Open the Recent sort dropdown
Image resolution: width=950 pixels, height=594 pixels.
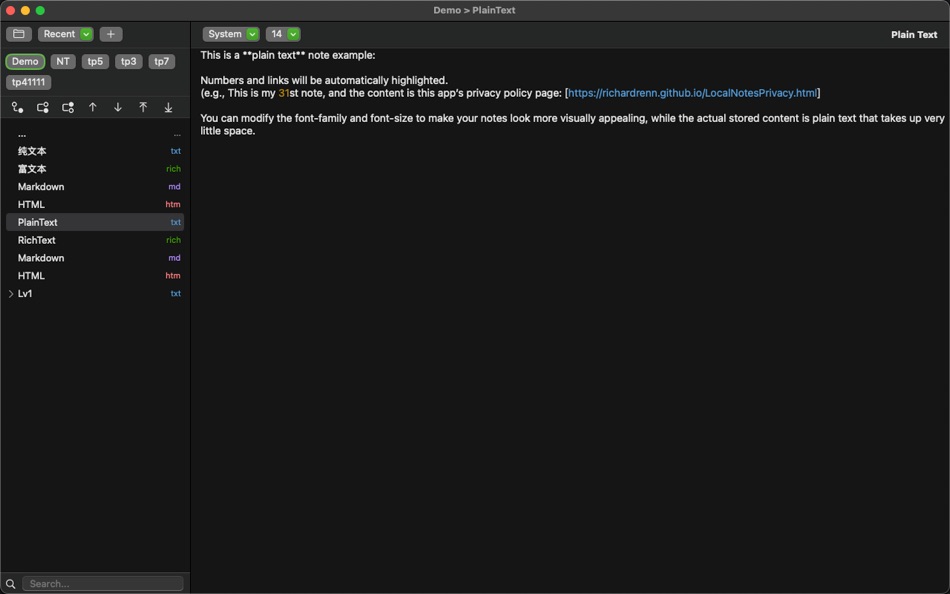click(64, 33)
